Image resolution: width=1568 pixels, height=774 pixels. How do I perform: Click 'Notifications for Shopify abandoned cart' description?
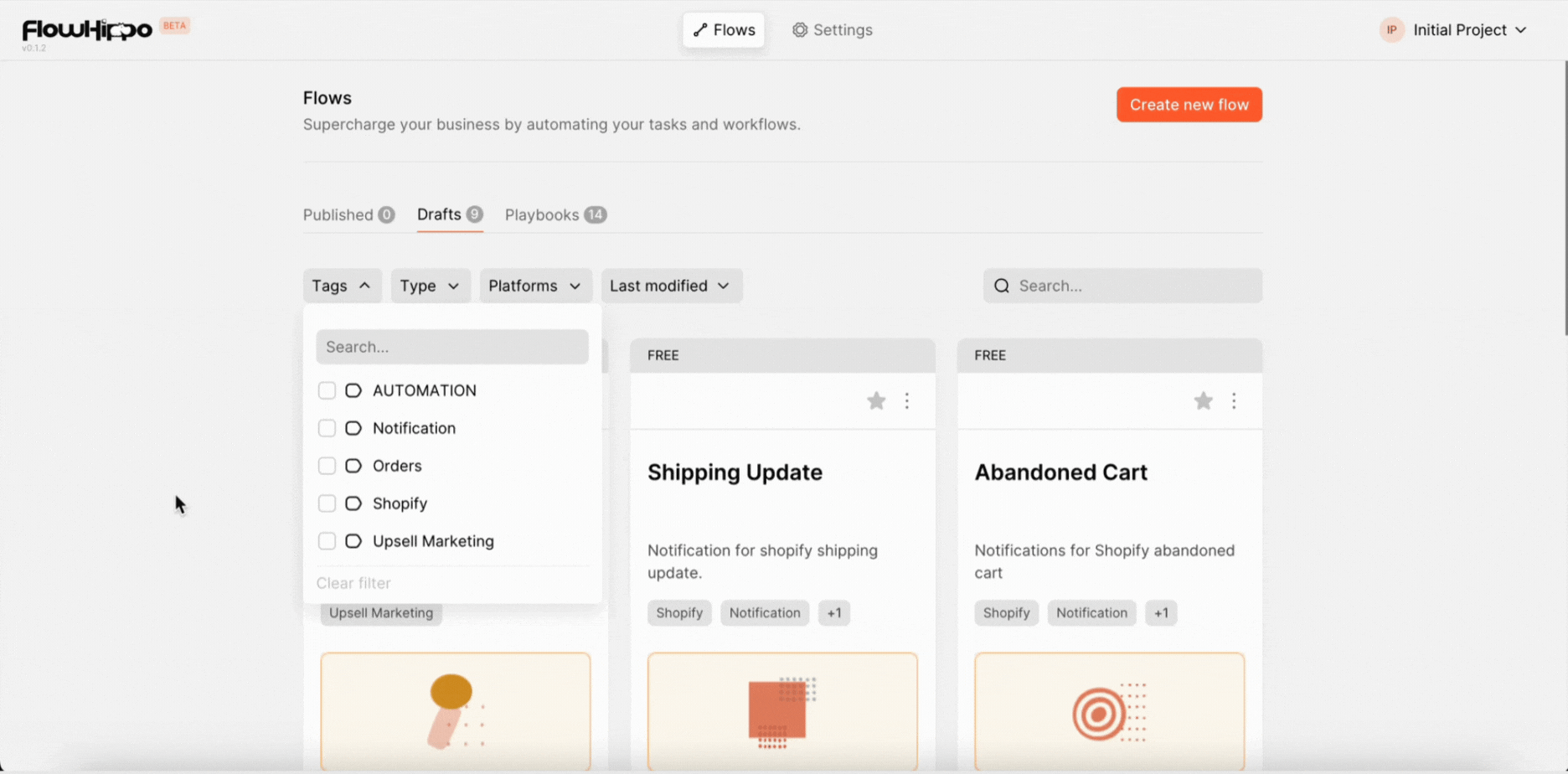1104,561
